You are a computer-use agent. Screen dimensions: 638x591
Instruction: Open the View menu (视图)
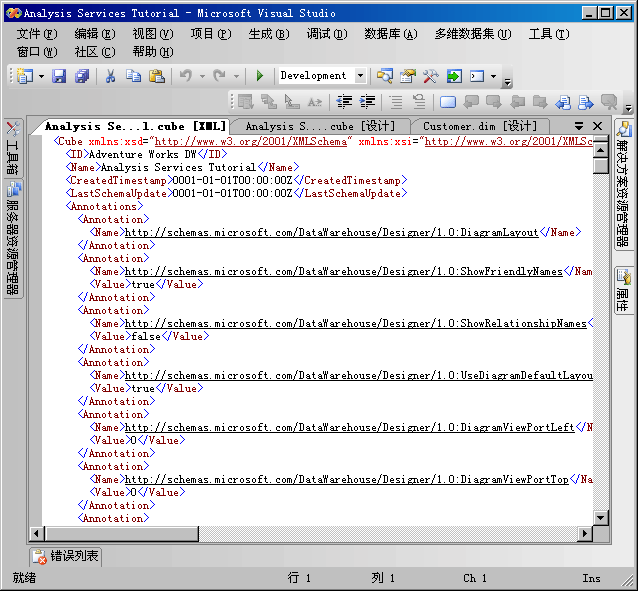(153, 34)
